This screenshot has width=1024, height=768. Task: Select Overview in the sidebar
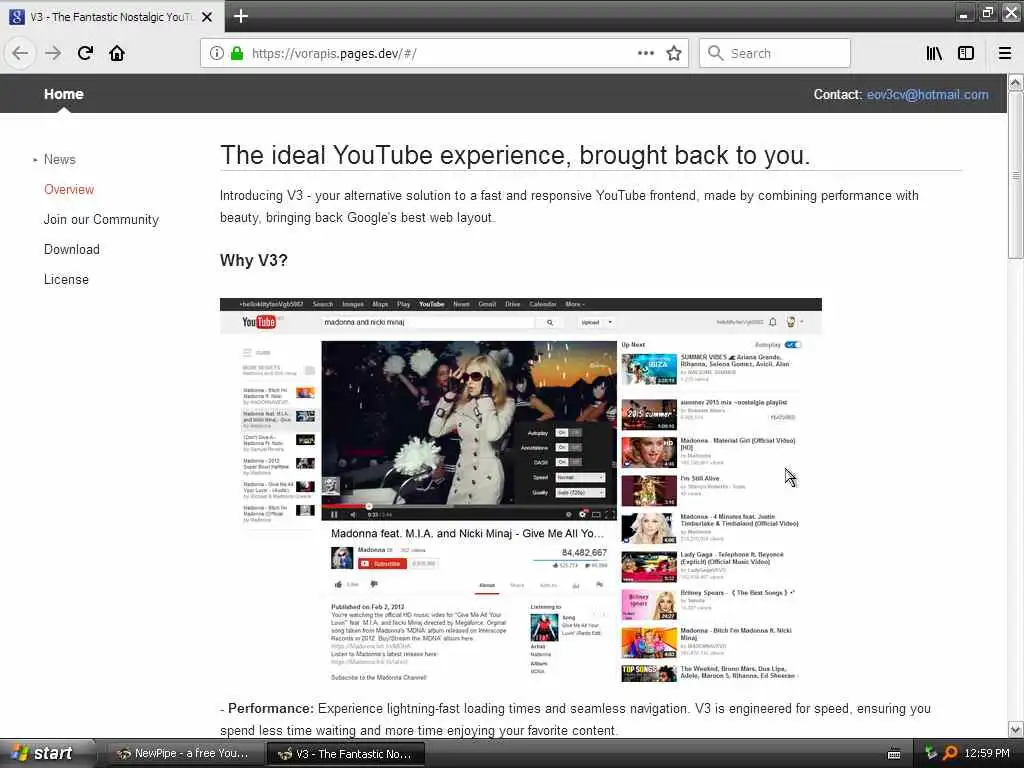click(x=69, y=189)
